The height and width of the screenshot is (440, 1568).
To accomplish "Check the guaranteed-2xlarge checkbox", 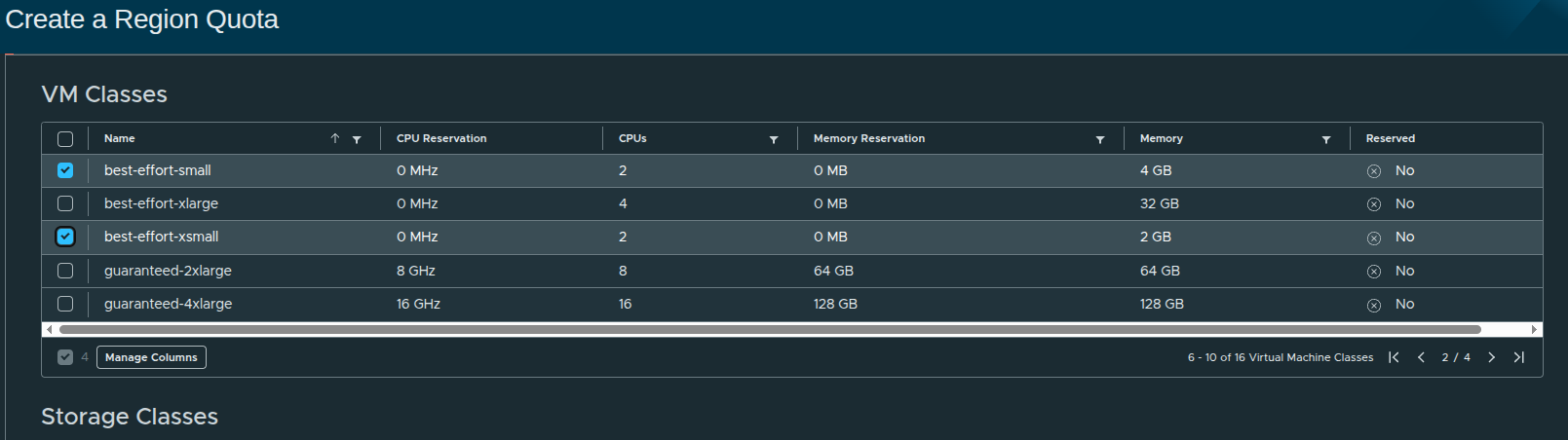I will (65, 271).
